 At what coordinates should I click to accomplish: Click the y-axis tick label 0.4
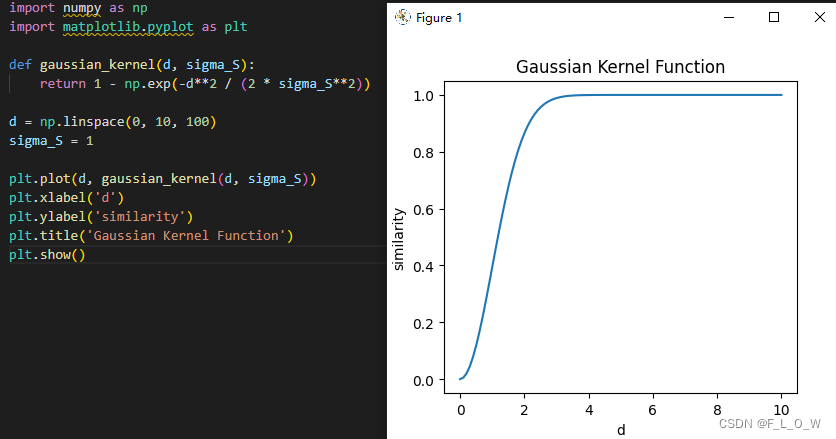pyautogui.click(x=423, y=266)
